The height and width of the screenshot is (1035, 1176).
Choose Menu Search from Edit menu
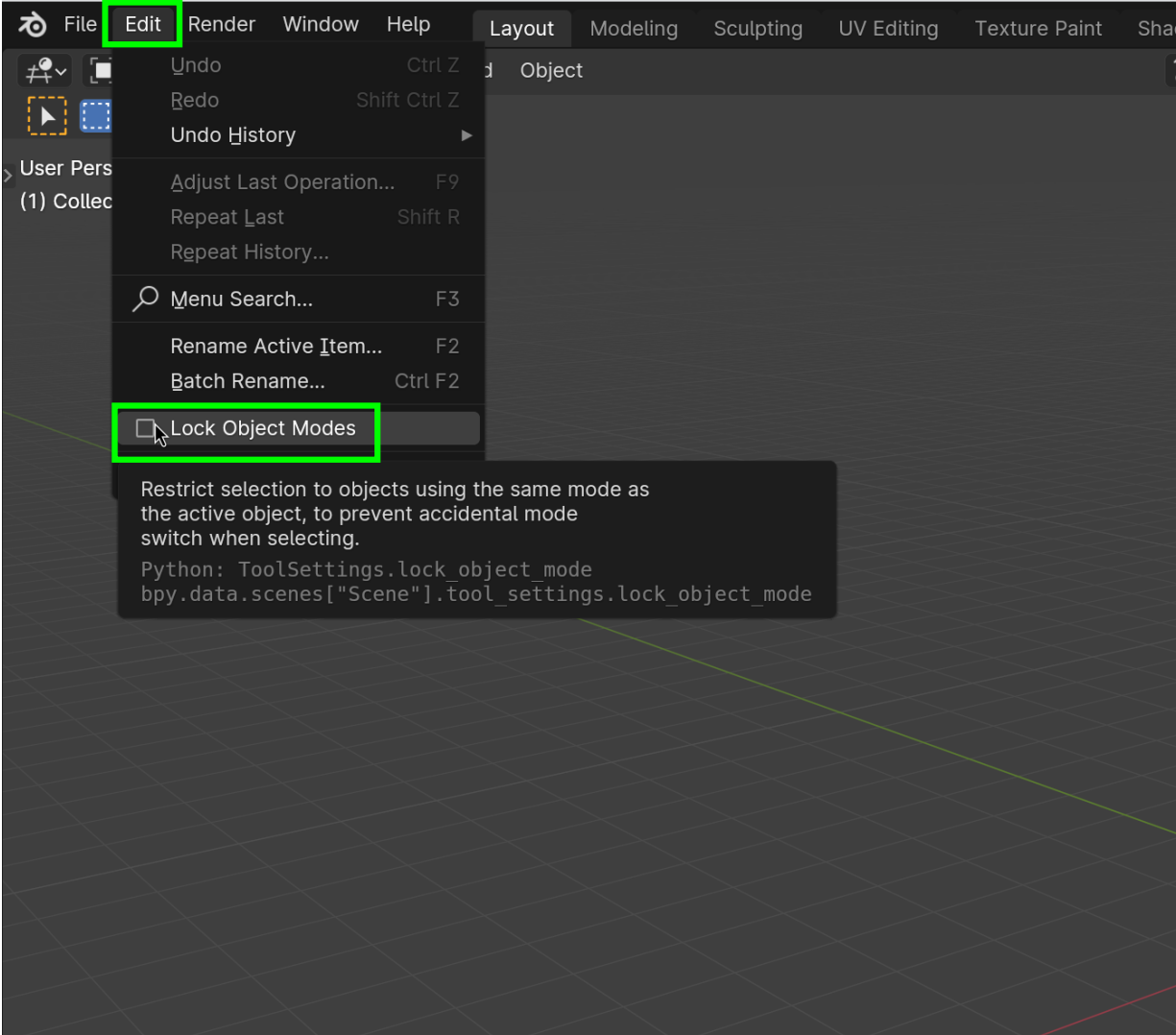coord(299,300)
